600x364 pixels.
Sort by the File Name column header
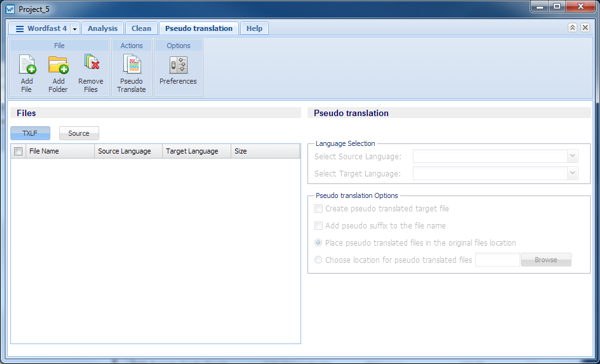pos(60,151)
